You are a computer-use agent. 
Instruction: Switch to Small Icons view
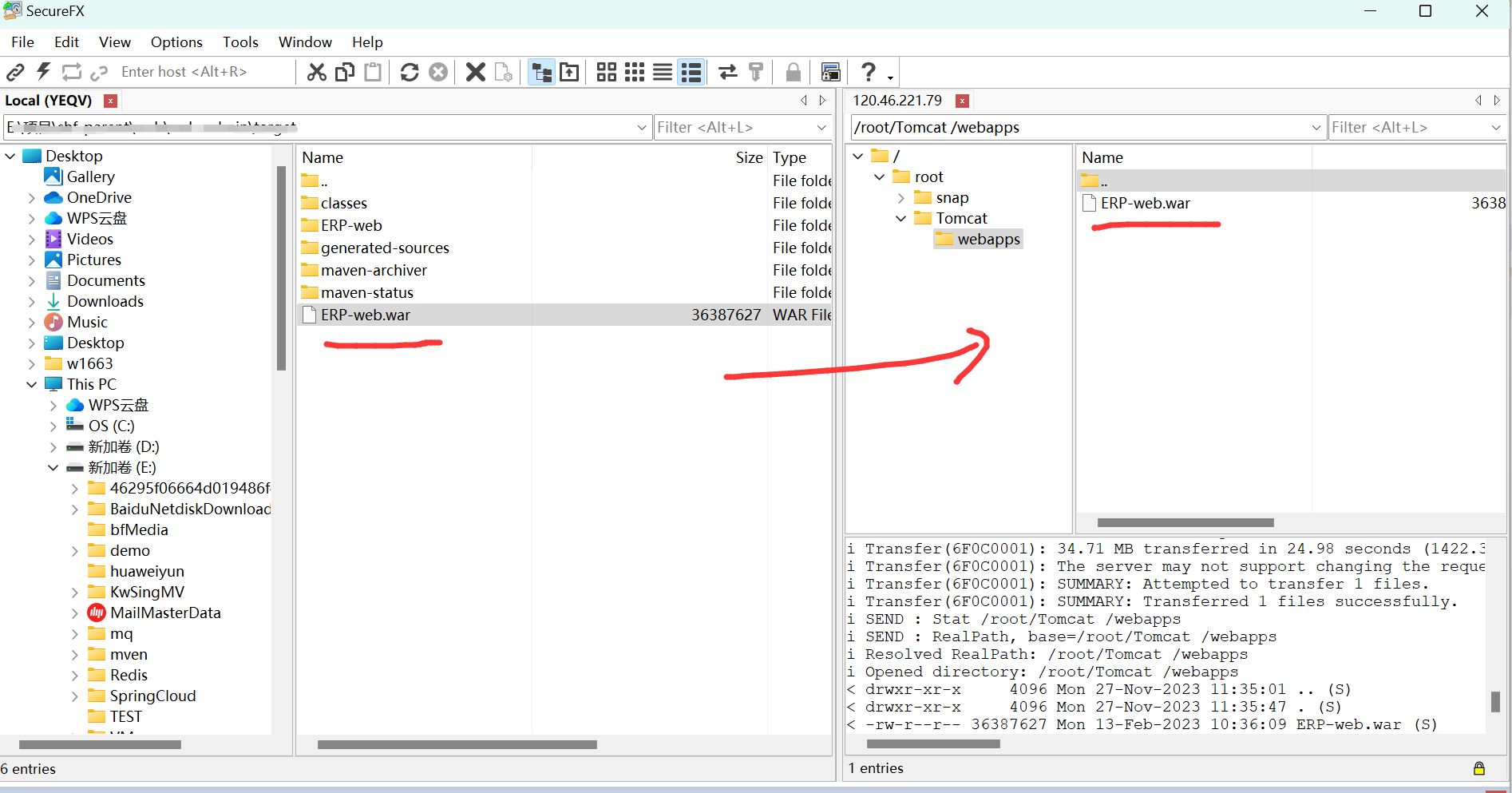635,72
